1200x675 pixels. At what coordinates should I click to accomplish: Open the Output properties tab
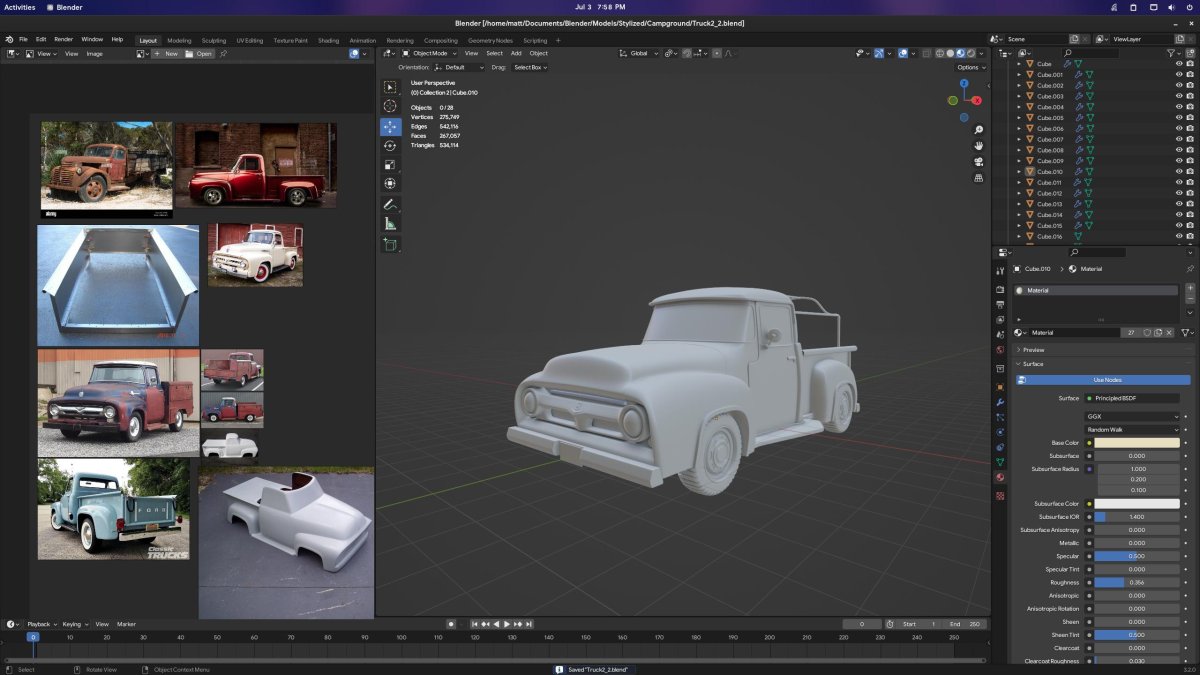(x=1000, y=303)
